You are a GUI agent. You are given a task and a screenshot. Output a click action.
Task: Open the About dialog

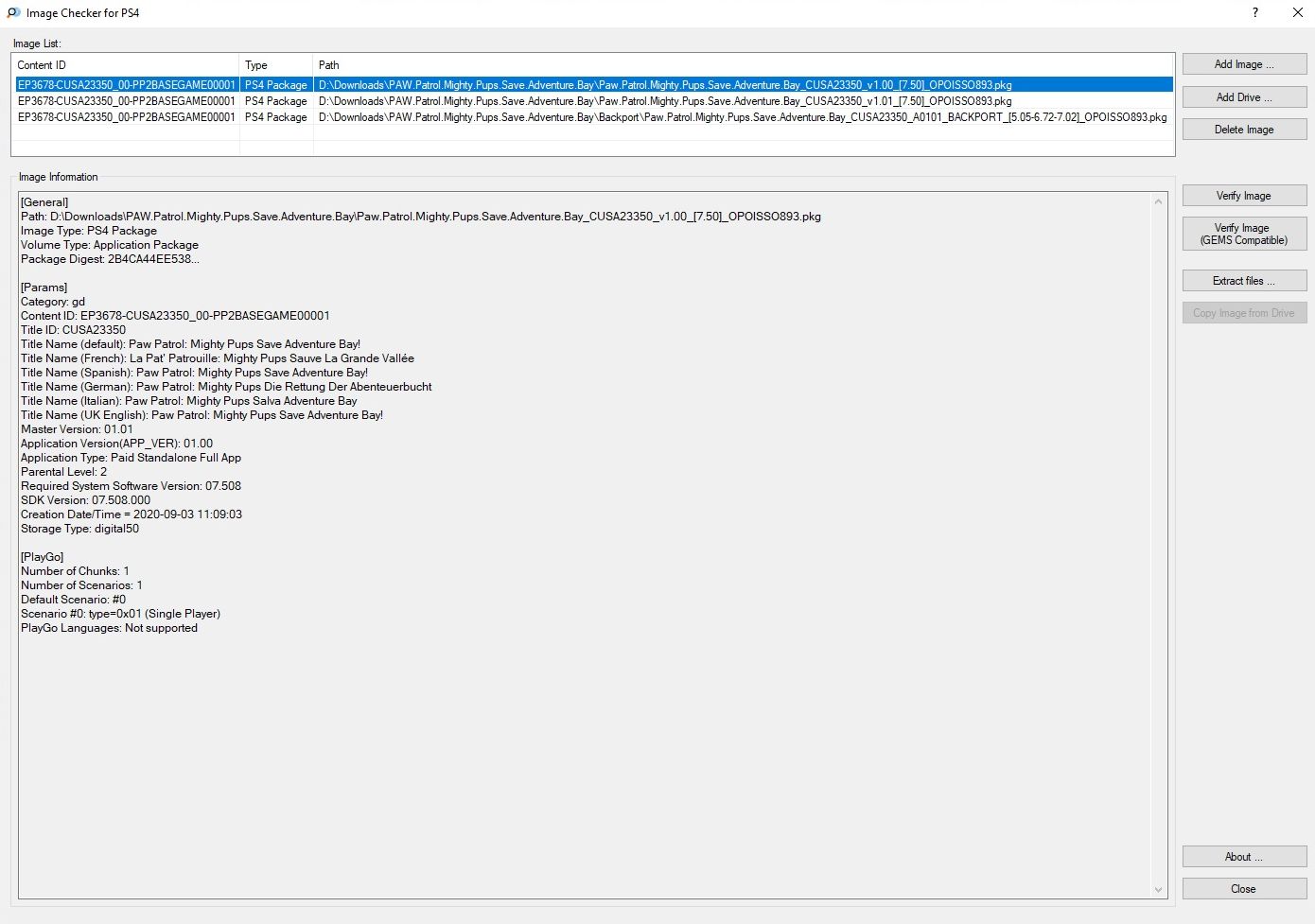1244,857
